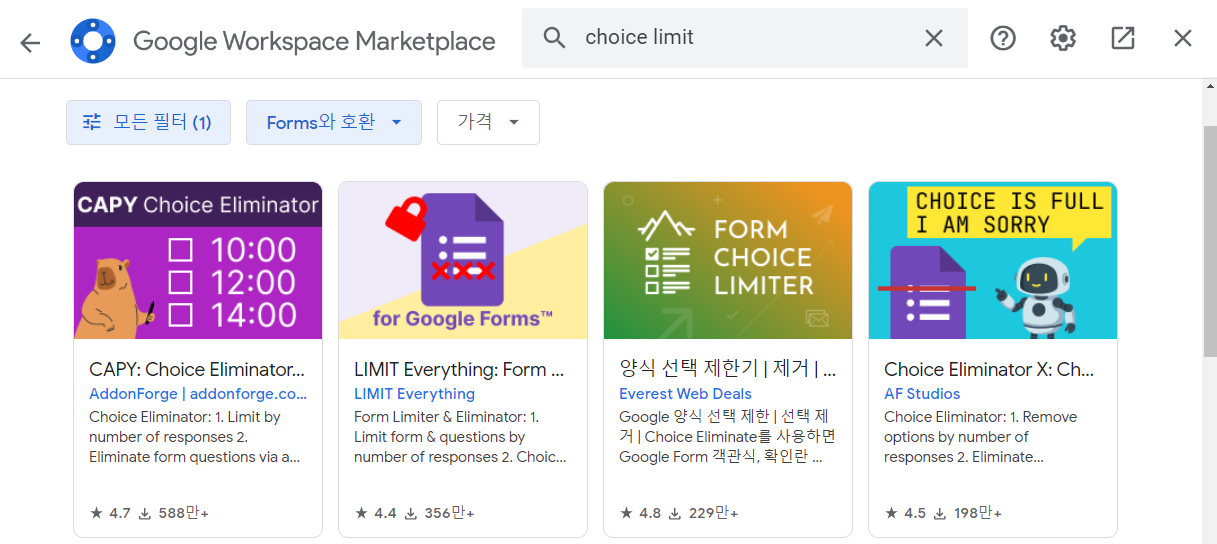
Task: Open developer link AF Studios
Action: point(922,394)
